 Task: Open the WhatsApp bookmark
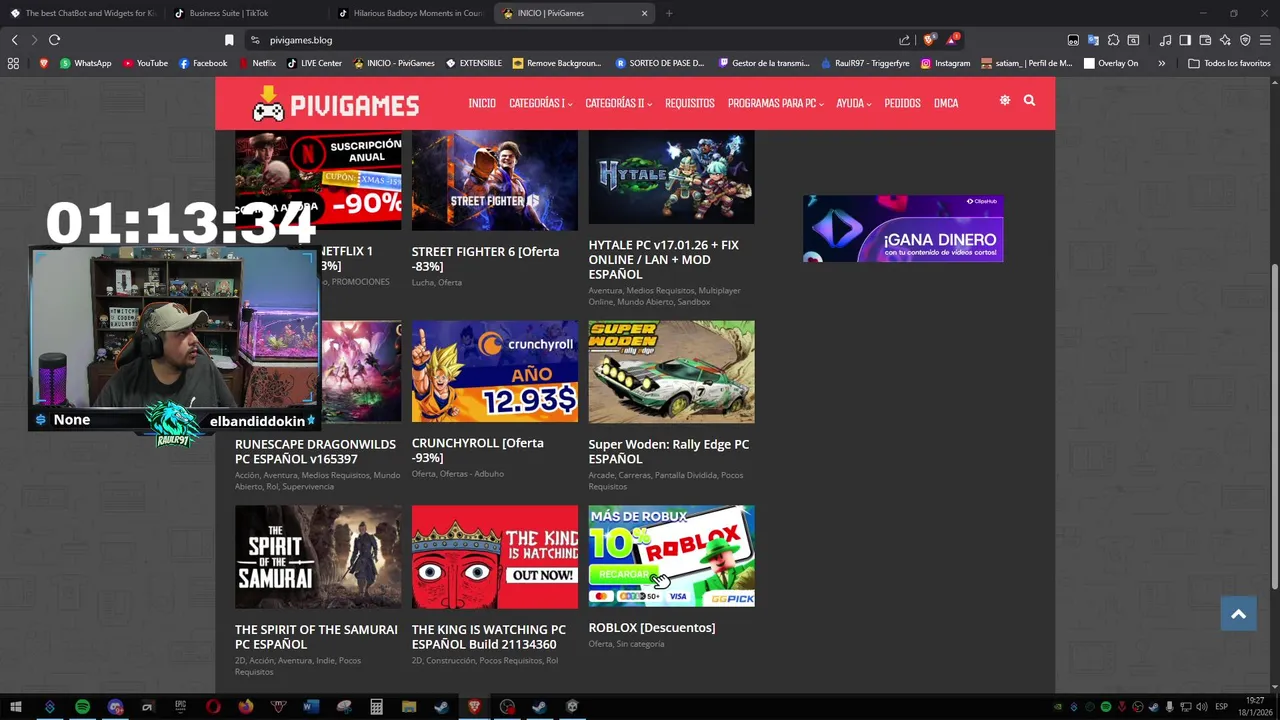coord(86,63)
